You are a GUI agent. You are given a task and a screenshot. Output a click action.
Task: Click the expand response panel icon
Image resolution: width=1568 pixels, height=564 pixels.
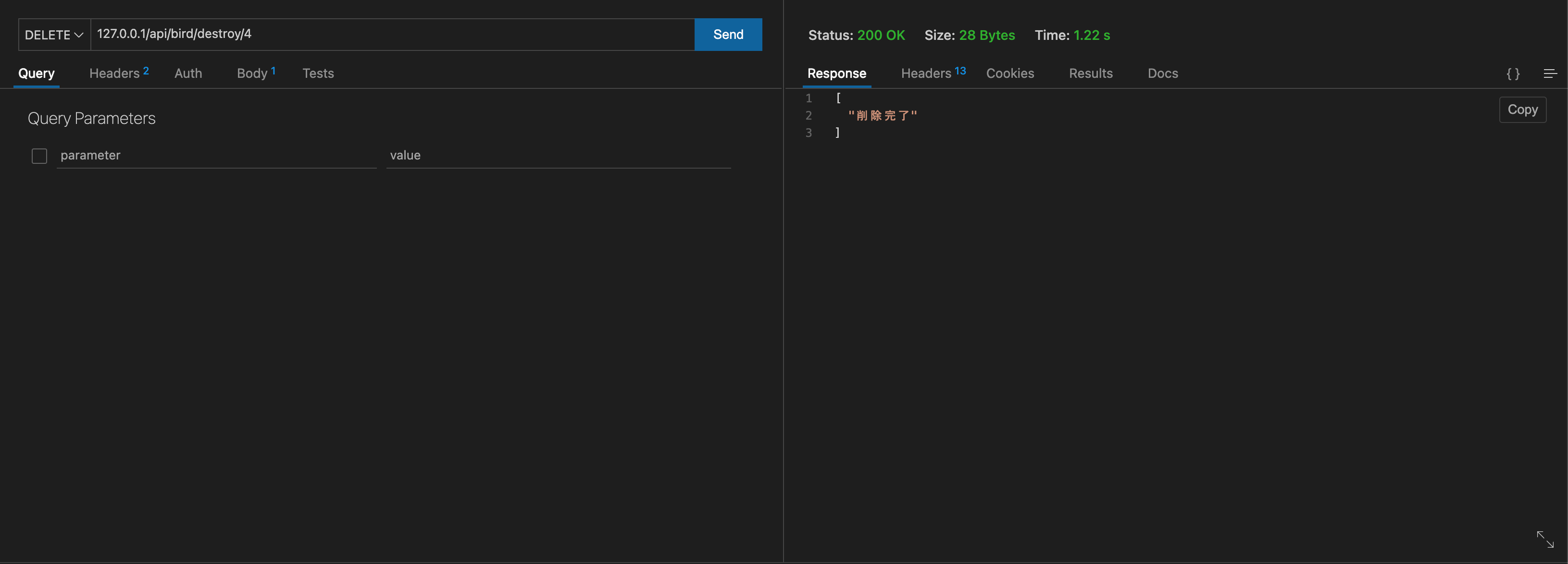point(1545,539)
